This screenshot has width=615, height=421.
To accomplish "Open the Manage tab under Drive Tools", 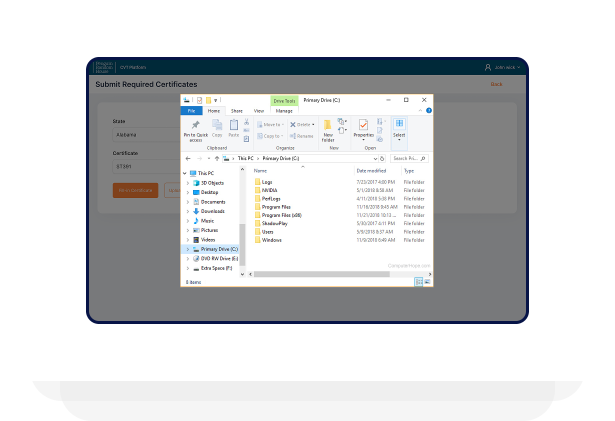I will click(284, 111).
